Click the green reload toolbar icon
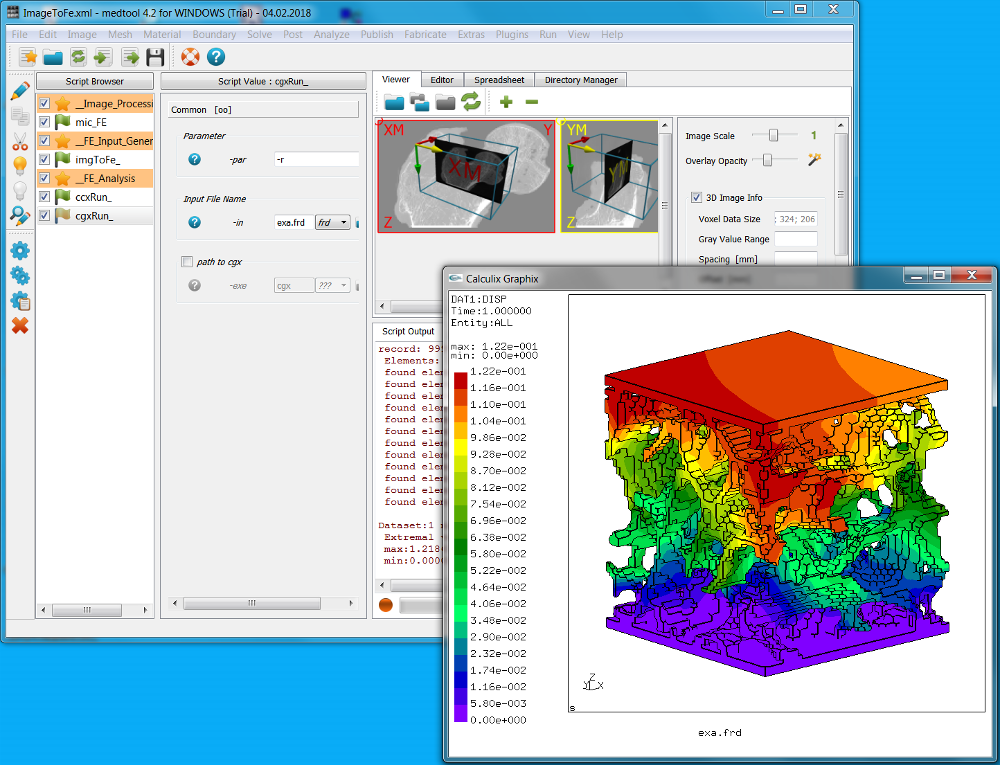 [78, 57]
